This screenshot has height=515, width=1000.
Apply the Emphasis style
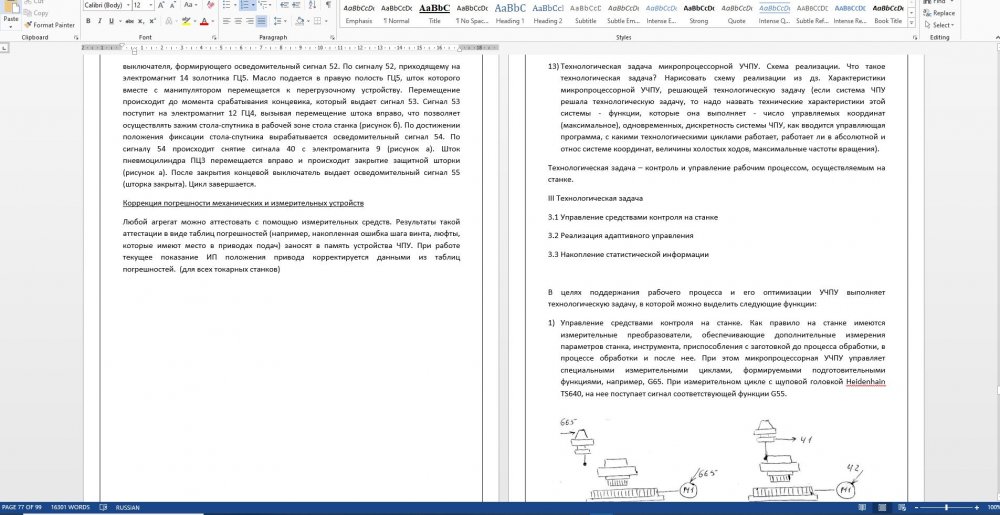point(358,14)
